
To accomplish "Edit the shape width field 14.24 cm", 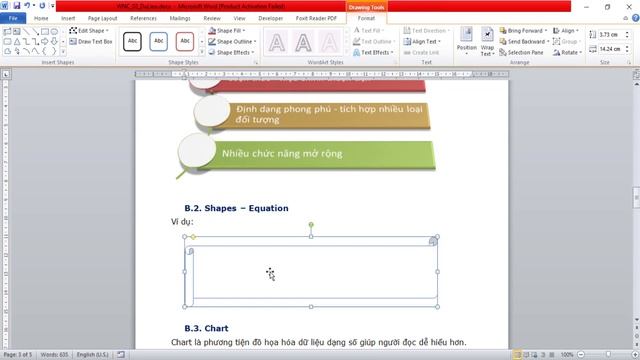I will click(611, 49).
